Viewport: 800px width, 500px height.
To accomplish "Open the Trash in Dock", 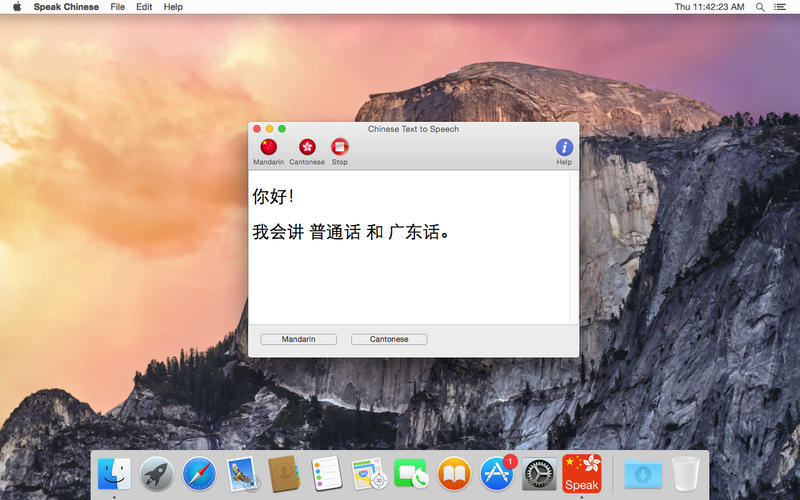I will [685, 473].
